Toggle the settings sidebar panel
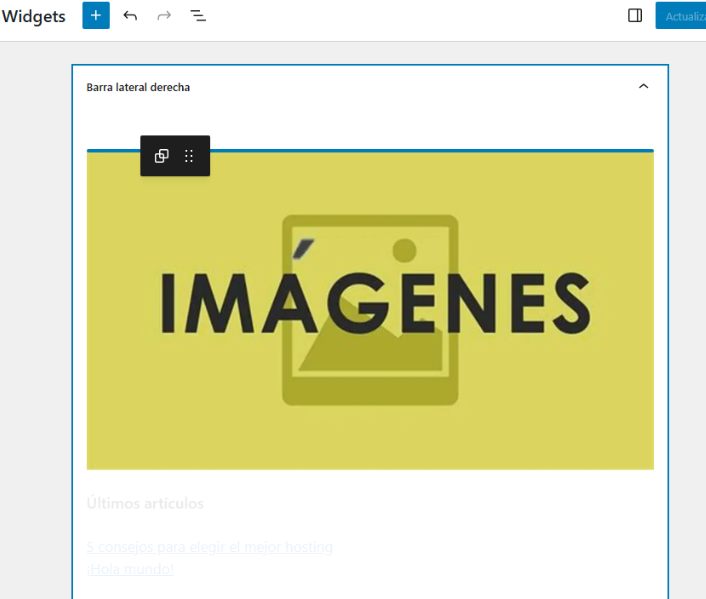The height and width of the screenshot is (599, 706). click(635, 16)
